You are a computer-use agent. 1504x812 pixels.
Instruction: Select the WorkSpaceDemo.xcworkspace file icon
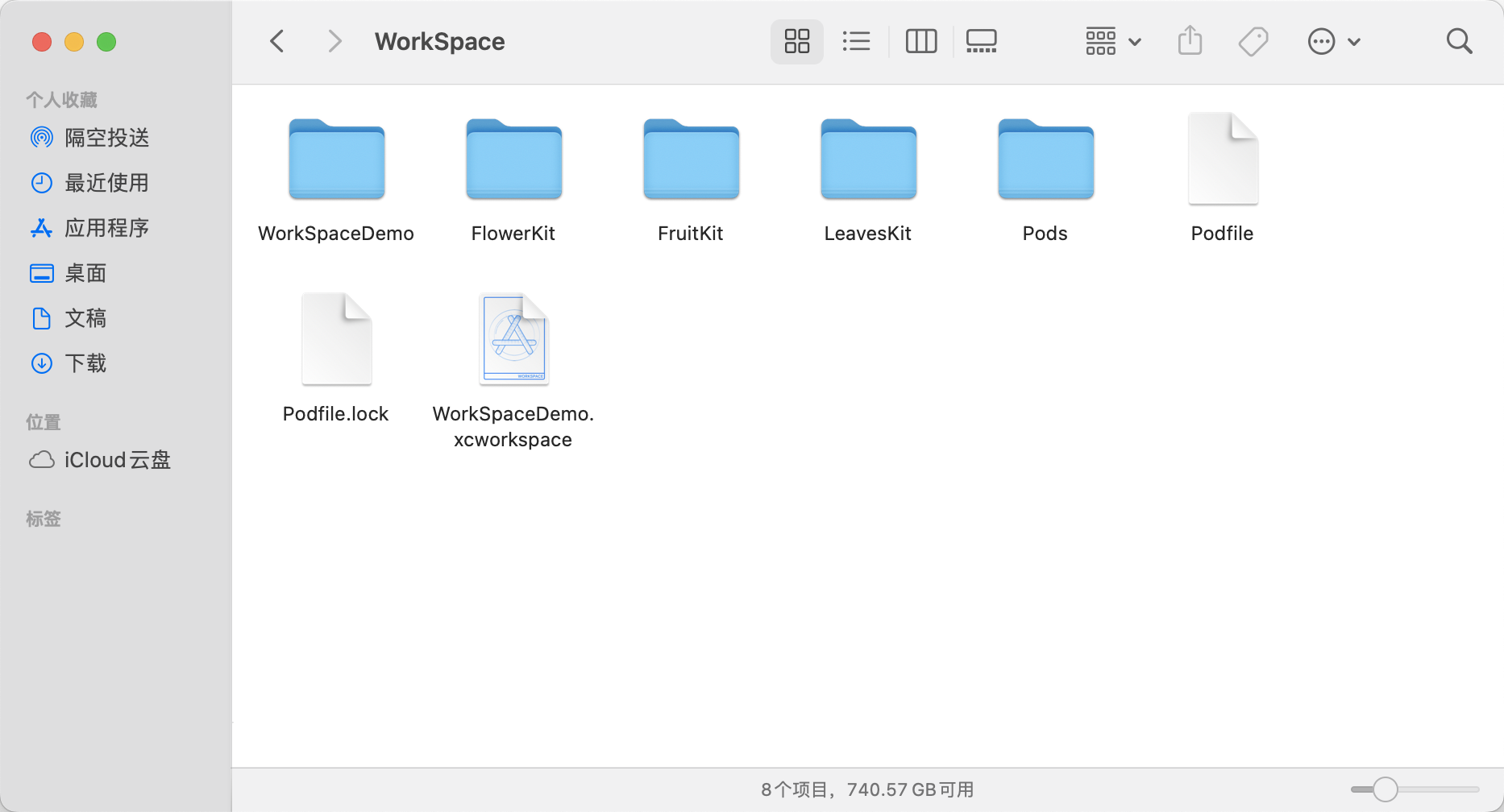tap(513, 339)
